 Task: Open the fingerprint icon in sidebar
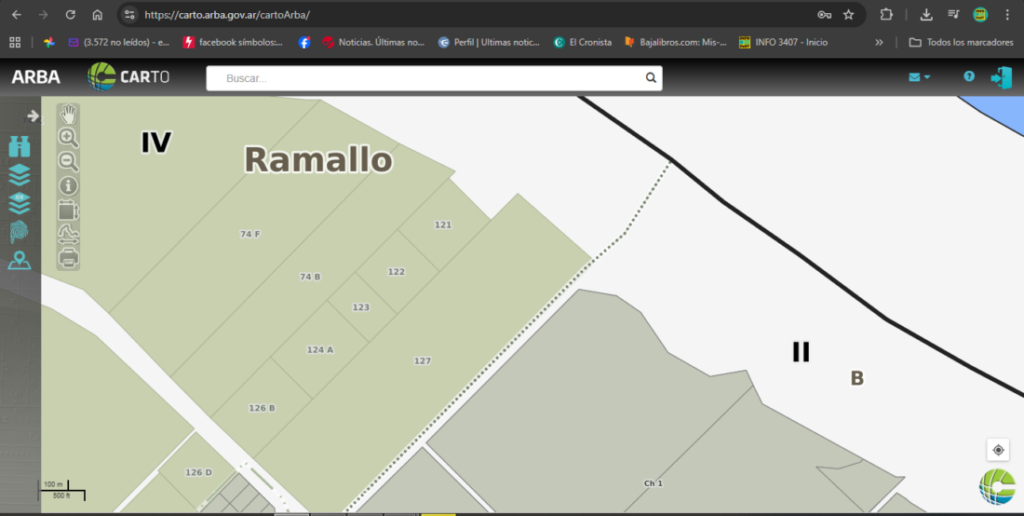(19, 232)
